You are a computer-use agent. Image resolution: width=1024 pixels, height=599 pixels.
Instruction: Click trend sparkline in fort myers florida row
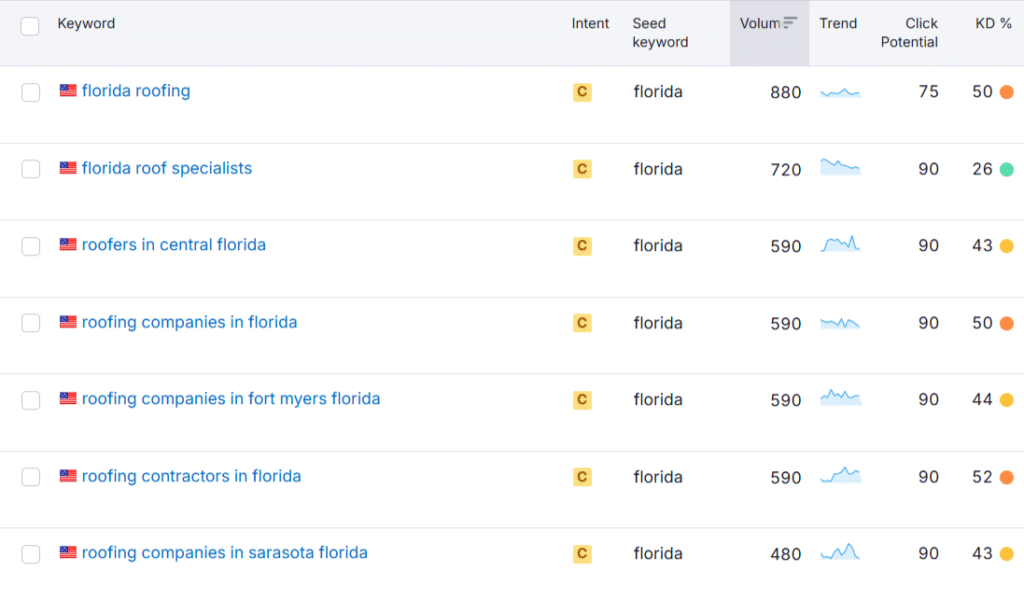click(x=840, y=397)
